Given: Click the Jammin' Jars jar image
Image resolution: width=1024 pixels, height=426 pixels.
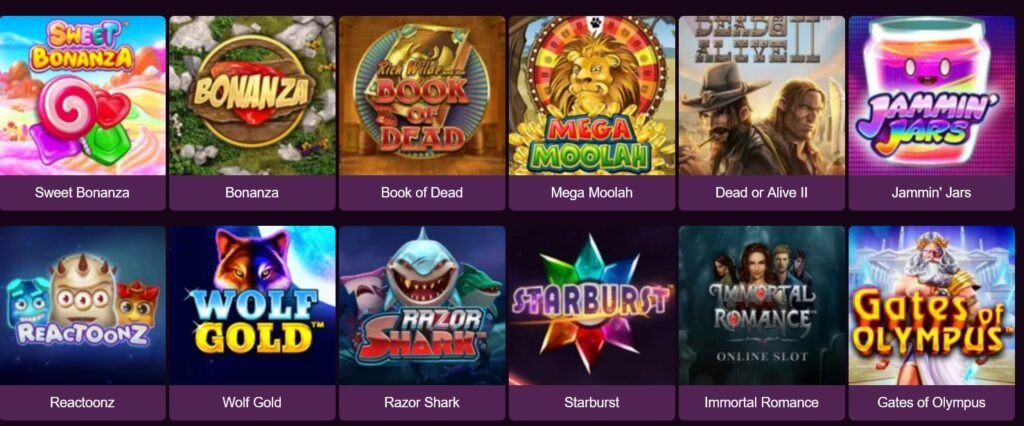Looking at the screenshot, I should pyautogui.click(x=931, y=95).
